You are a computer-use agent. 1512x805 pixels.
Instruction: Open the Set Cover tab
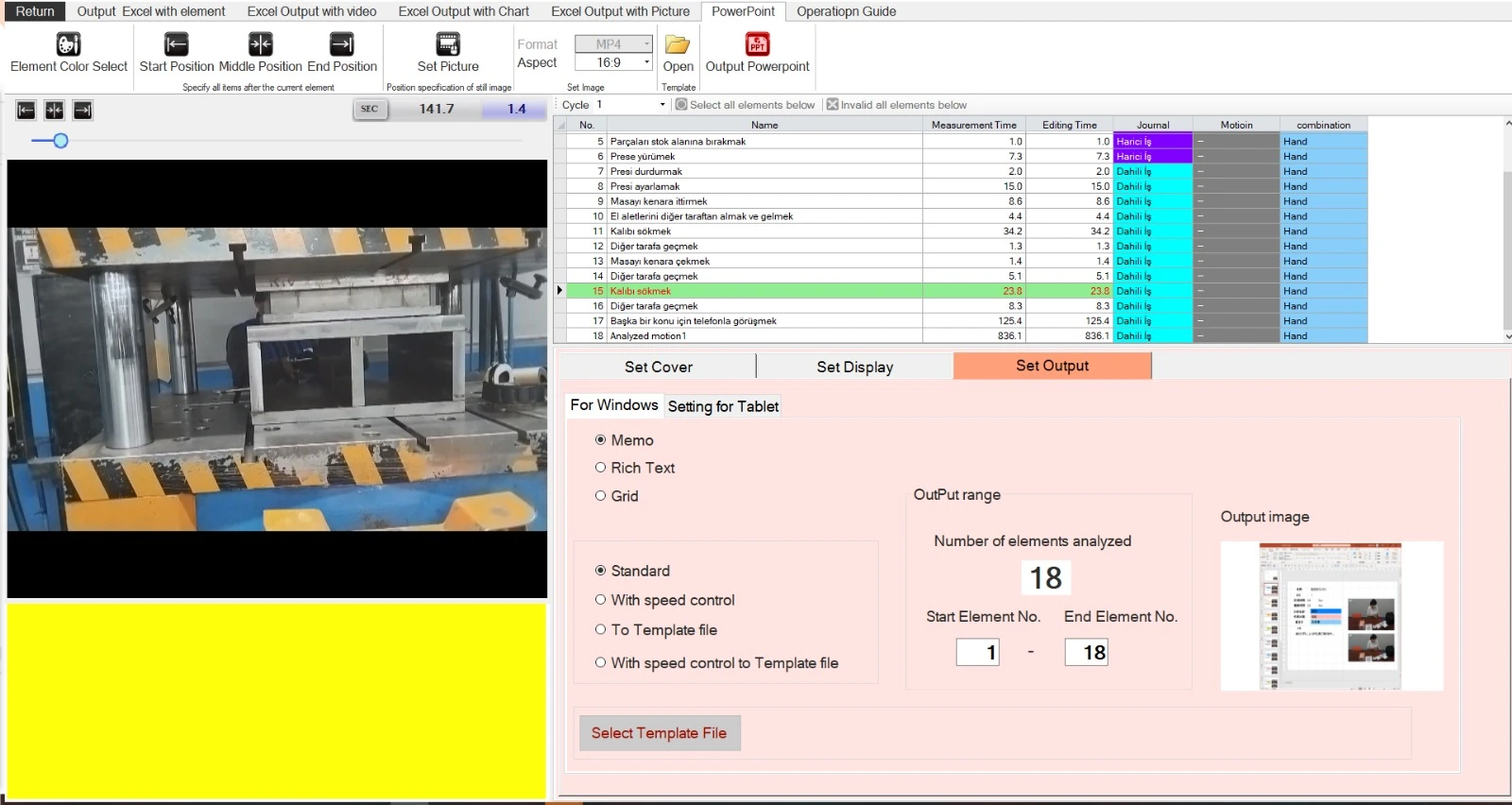(659, 367)
